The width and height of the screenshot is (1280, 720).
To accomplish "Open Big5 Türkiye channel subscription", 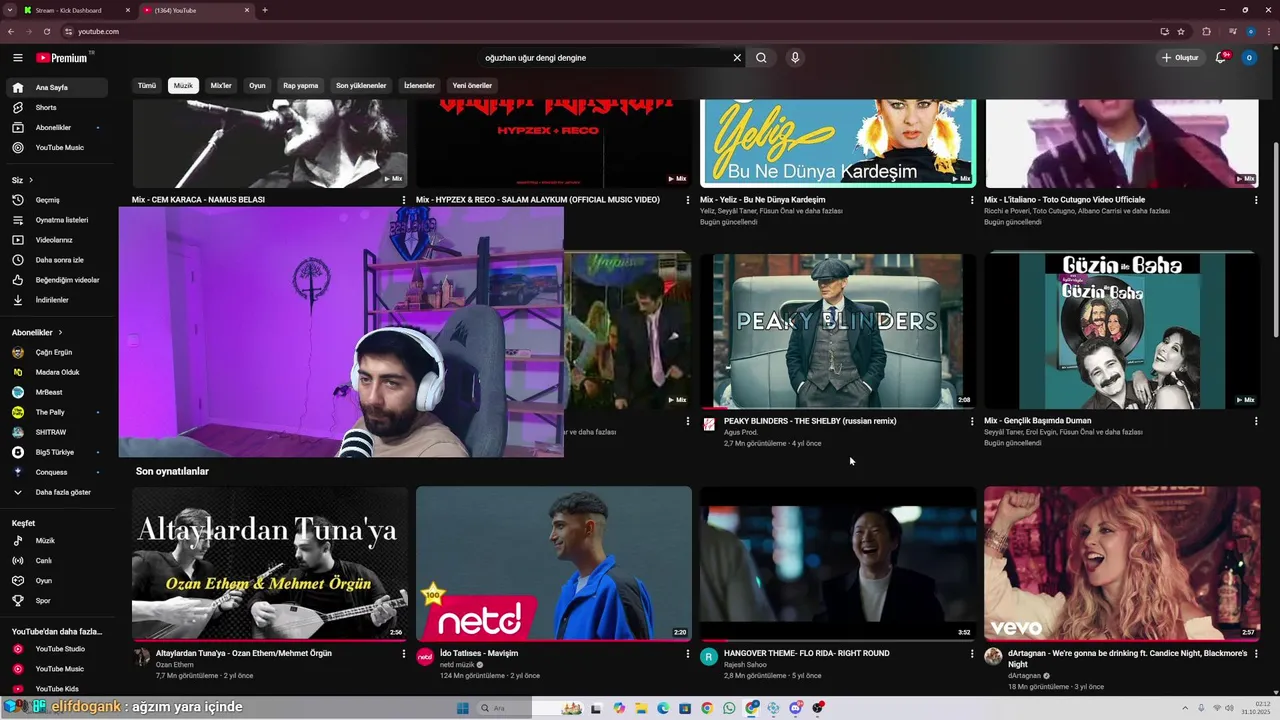I will pyautogui.click(x=57, y=452).
